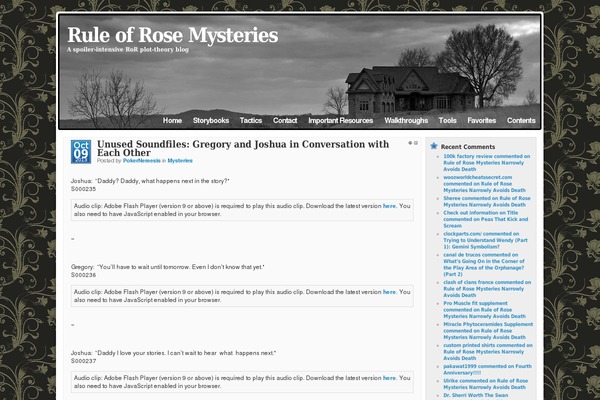The width and height of the screenshot is (600, 400).
Task: Click the S000236 file label
Action: [x=83, y=275]
